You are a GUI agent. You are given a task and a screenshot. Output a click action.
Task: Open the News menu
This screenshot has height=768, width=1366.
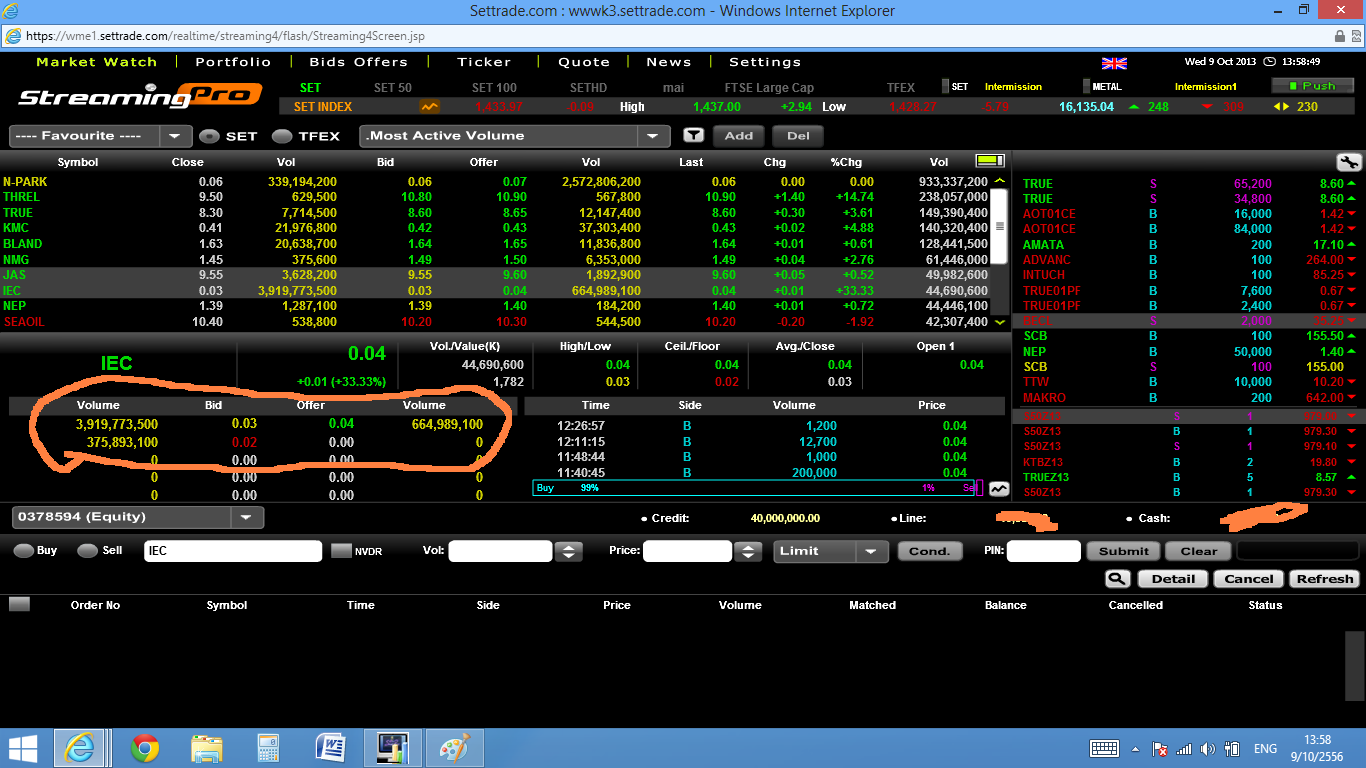[669, 62]
